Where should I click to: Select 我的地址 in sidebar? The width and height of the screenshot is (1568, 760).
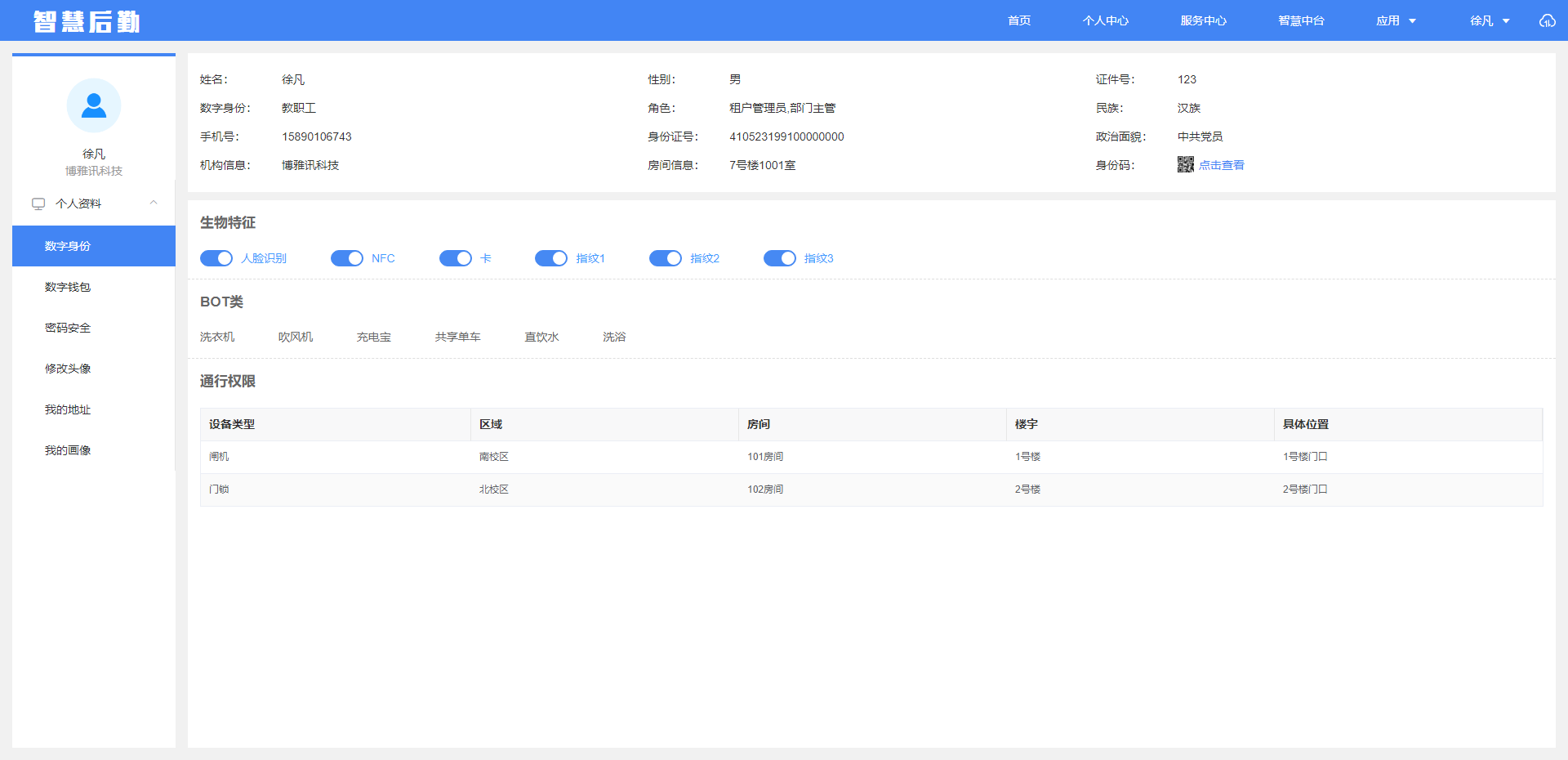[94, 409]
